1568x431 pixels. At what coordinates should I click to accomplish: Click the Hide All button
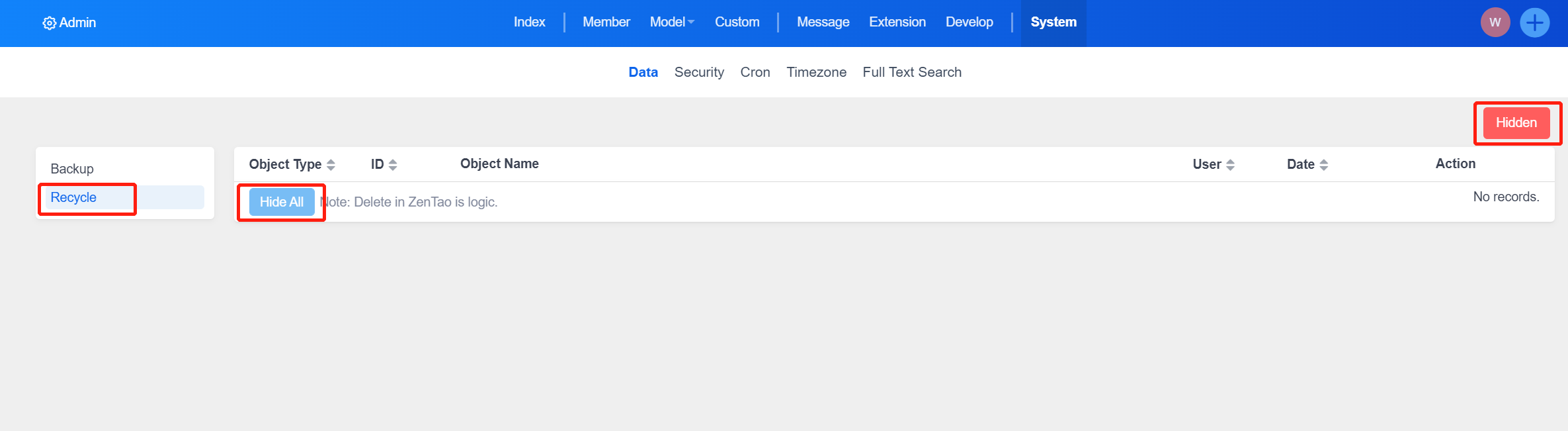click(282, 202)
